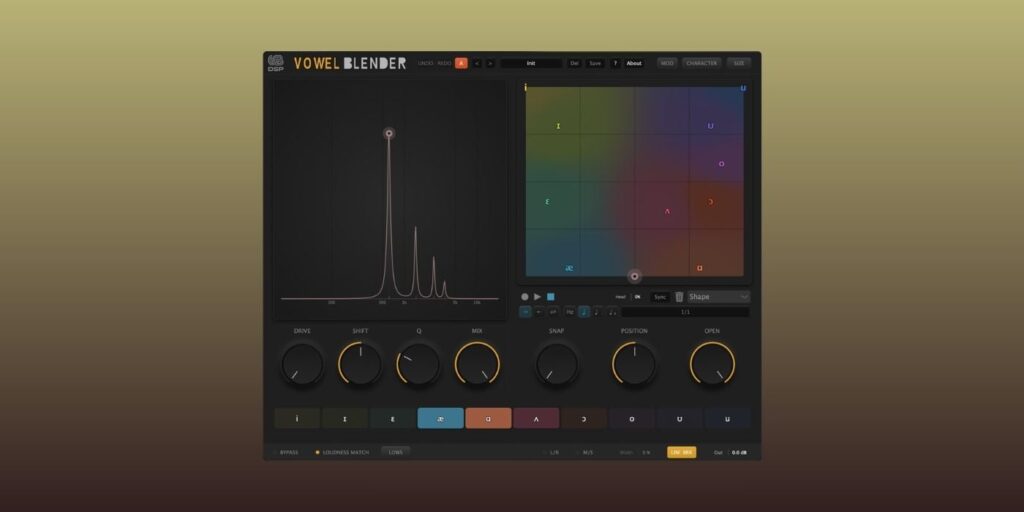This screenshot has height=512, width=1024.
Task: Click the o vowel on the XY pad
Action: [721, 164]
